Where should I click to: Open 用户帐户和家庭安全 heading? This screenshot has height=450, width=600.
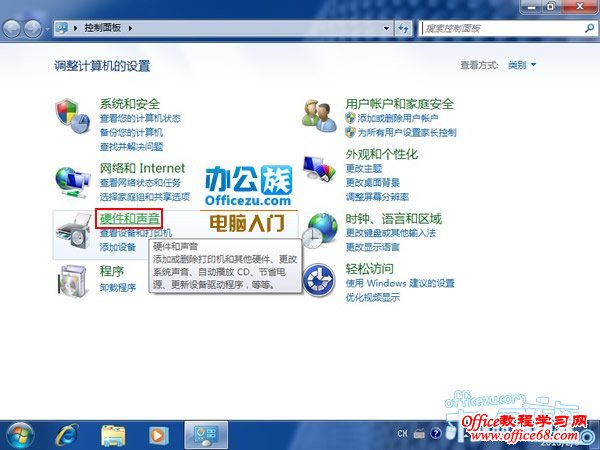[x=399, y=104]
